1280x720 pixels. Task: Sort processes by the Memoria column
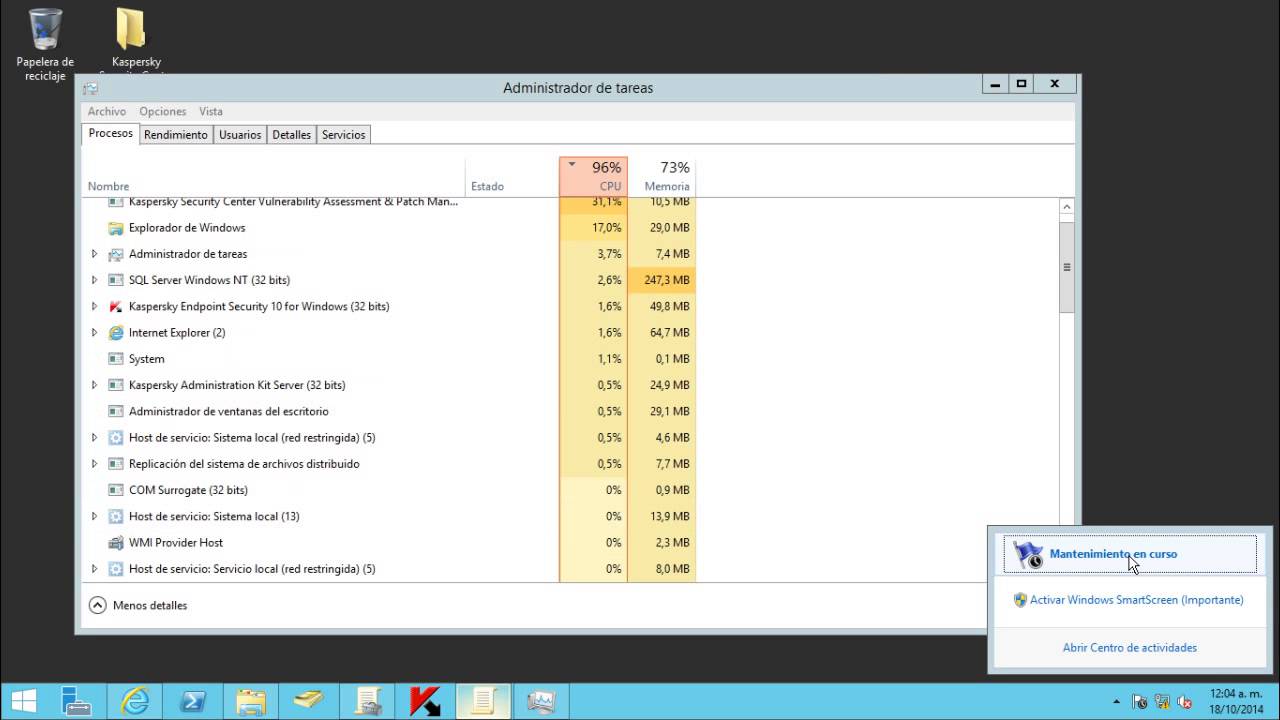coord(662,176)
